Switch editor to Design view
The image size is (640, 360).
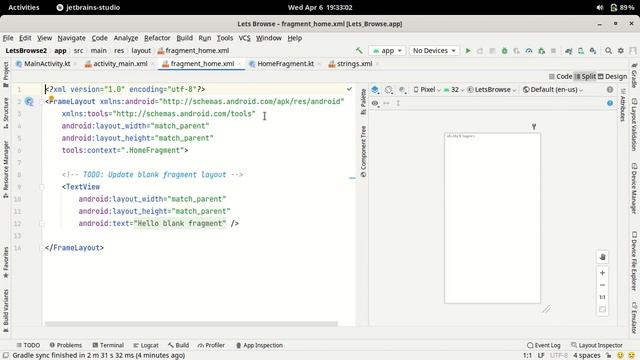click(612, 76)
